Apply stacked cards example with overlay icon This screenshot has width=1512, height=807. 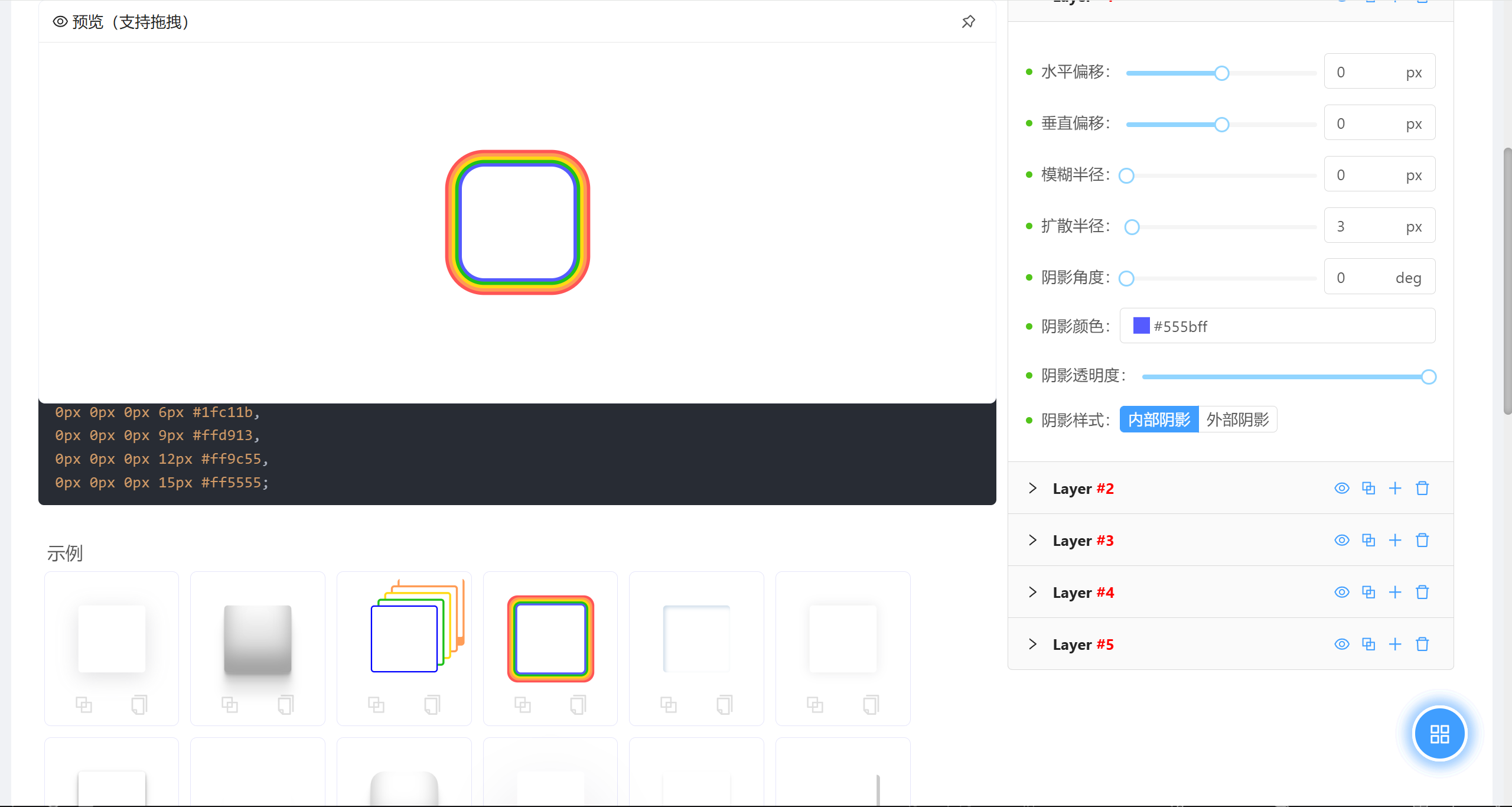click(x=376, y=704)
